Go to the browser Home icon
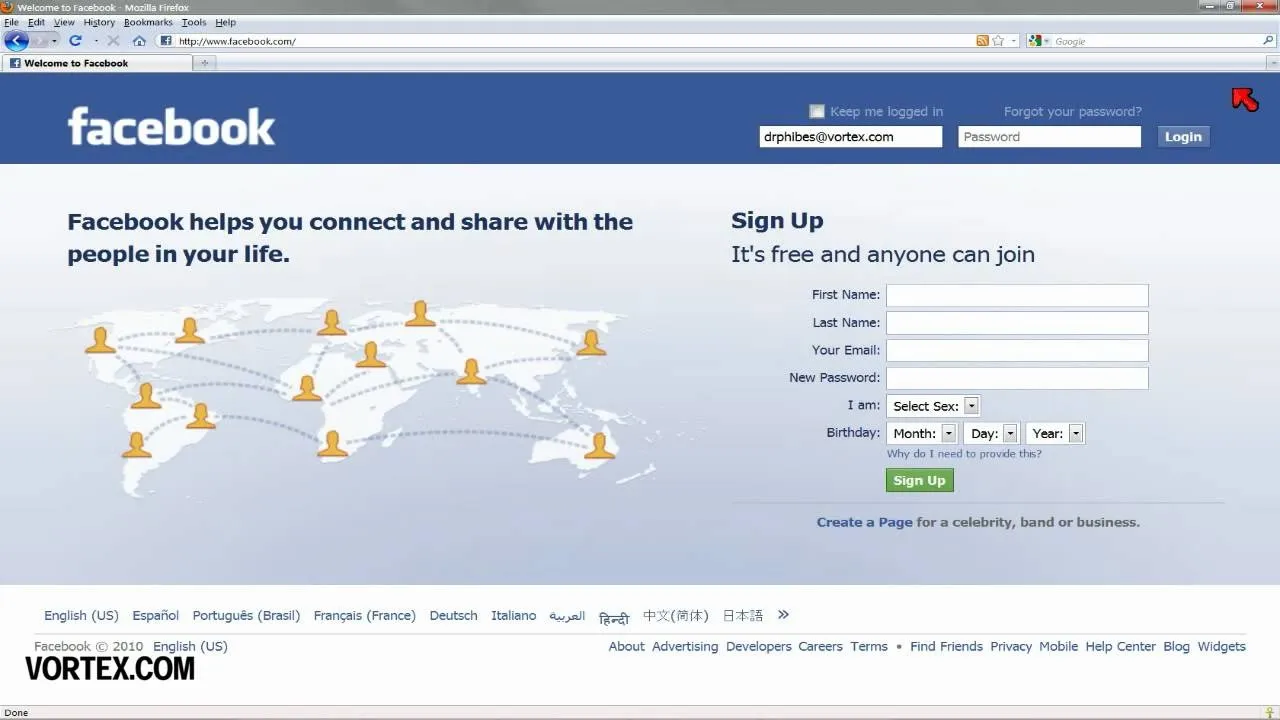Screen dimensions: 1280x720 (139, 41)
